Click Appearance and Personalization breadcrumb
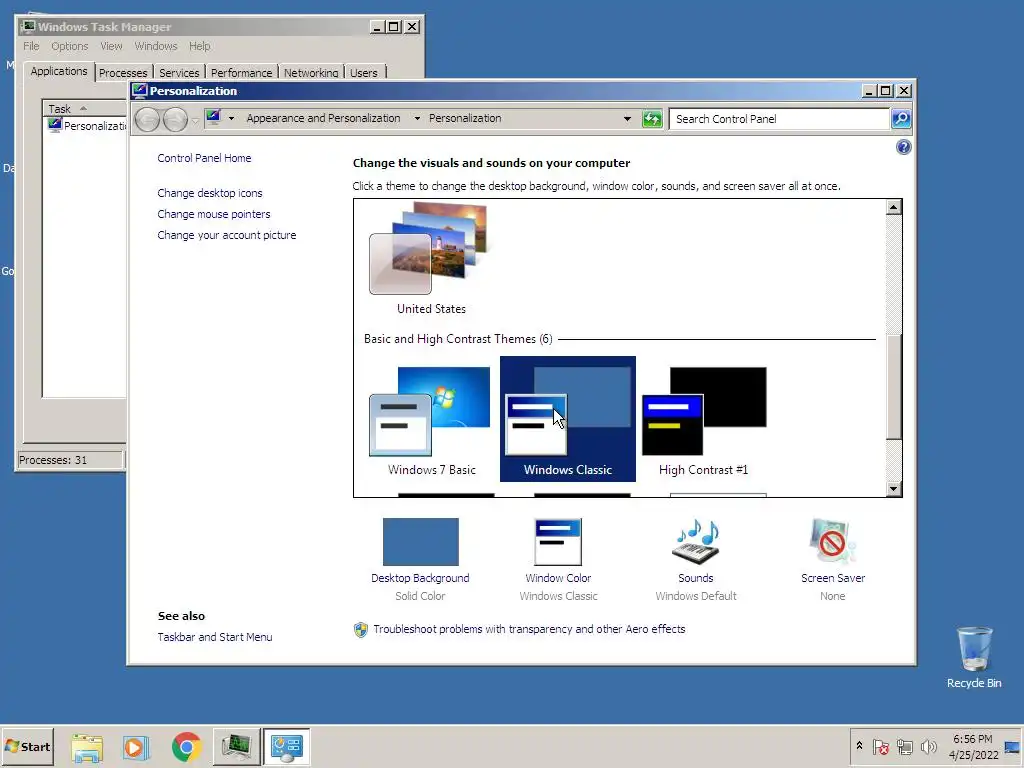Viewport: 1024px width, 768px height. [x=323, y=118]
